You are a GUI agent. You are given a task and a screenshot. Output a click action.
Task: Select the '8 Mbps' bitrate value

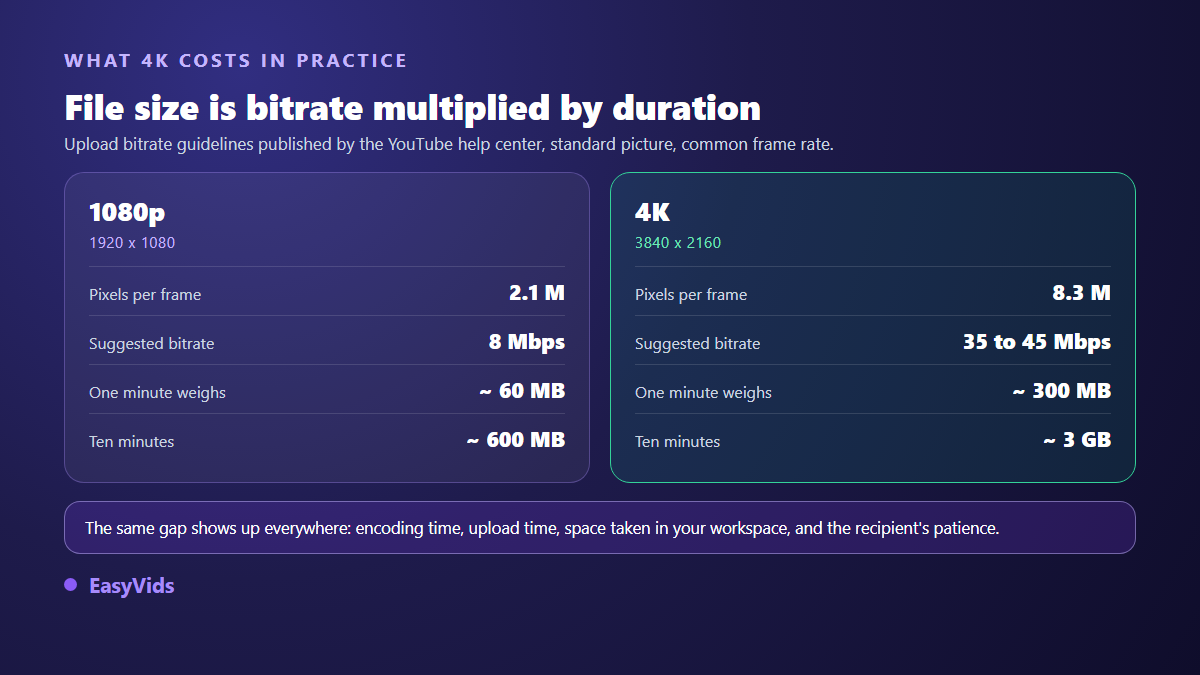(527, 342)
